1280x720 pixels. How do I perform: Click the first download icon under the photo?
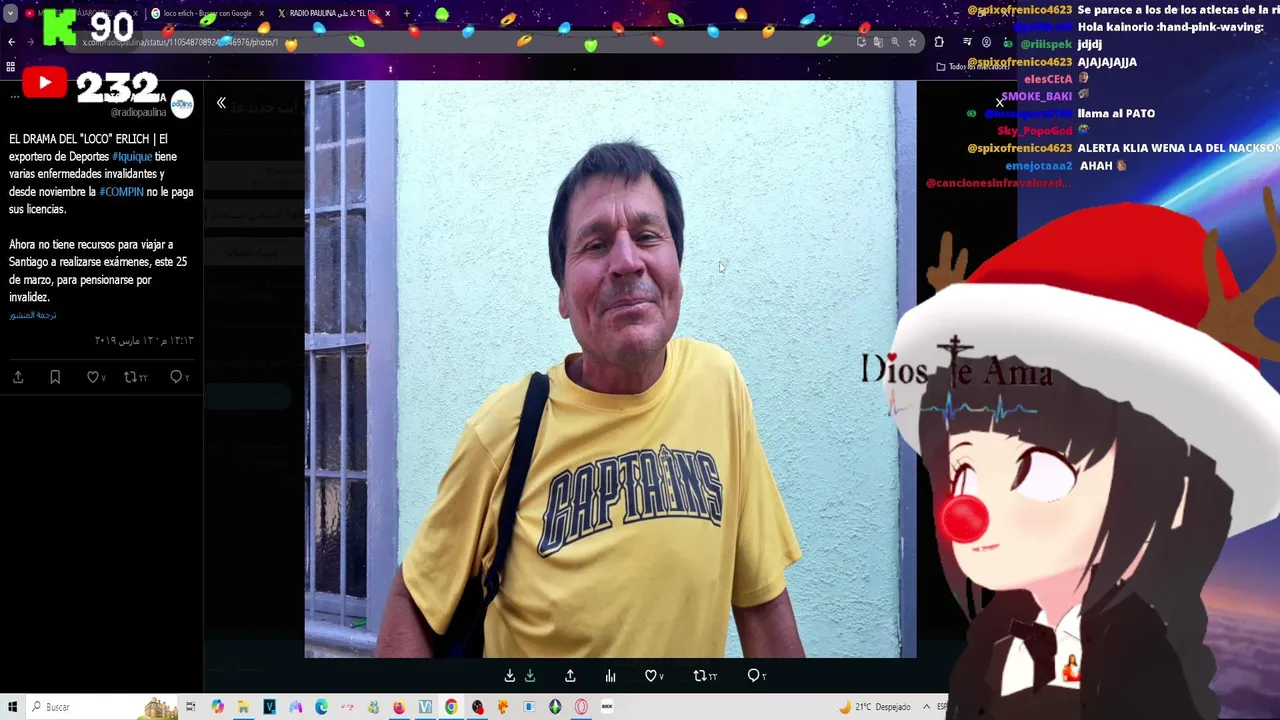pos(510,676)
